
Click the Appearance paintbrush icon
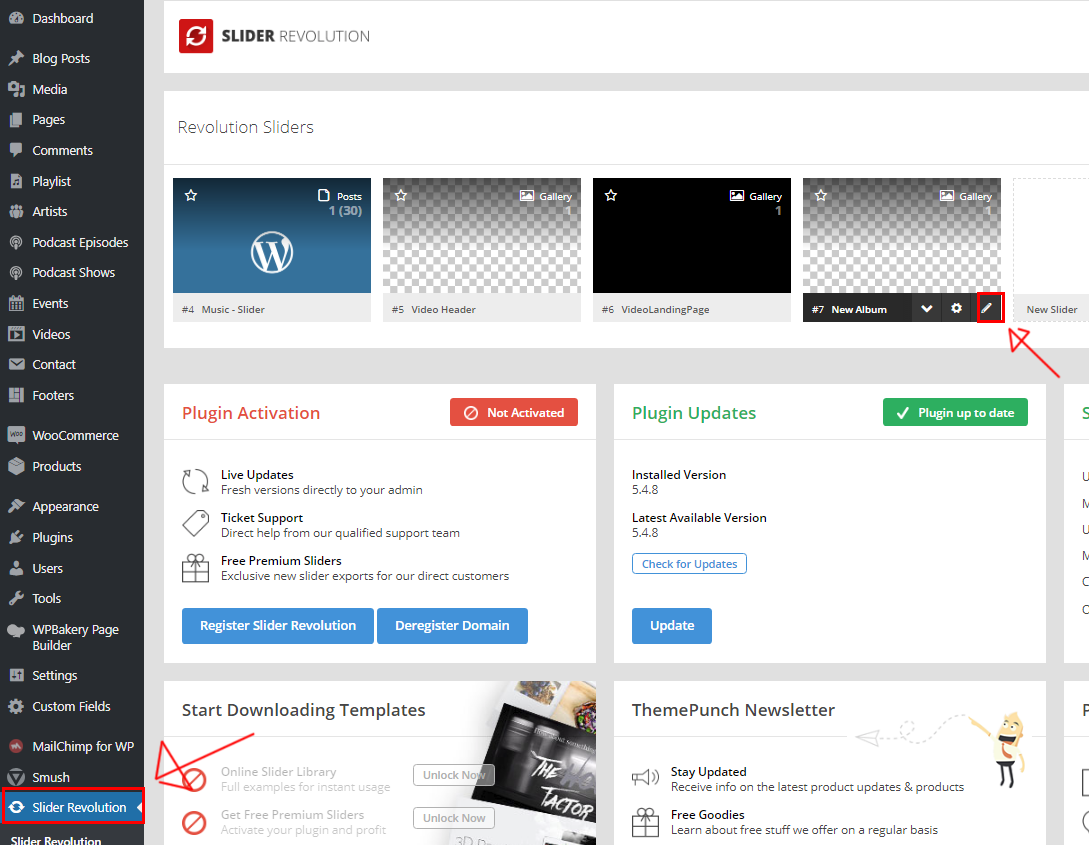(x=16, y=506)
